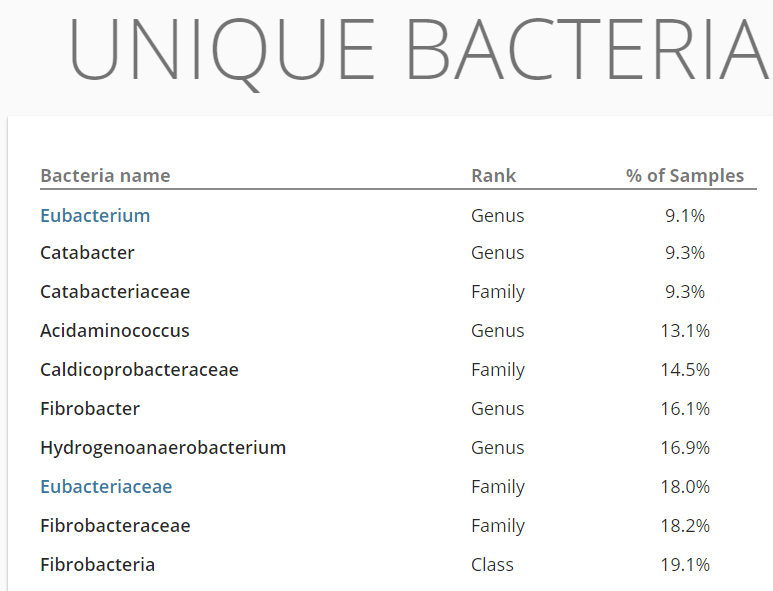This screenshot has width=773, height=591.
Task: Click the 18.2% value for Fibrobacteraceae
Action: 685,526
